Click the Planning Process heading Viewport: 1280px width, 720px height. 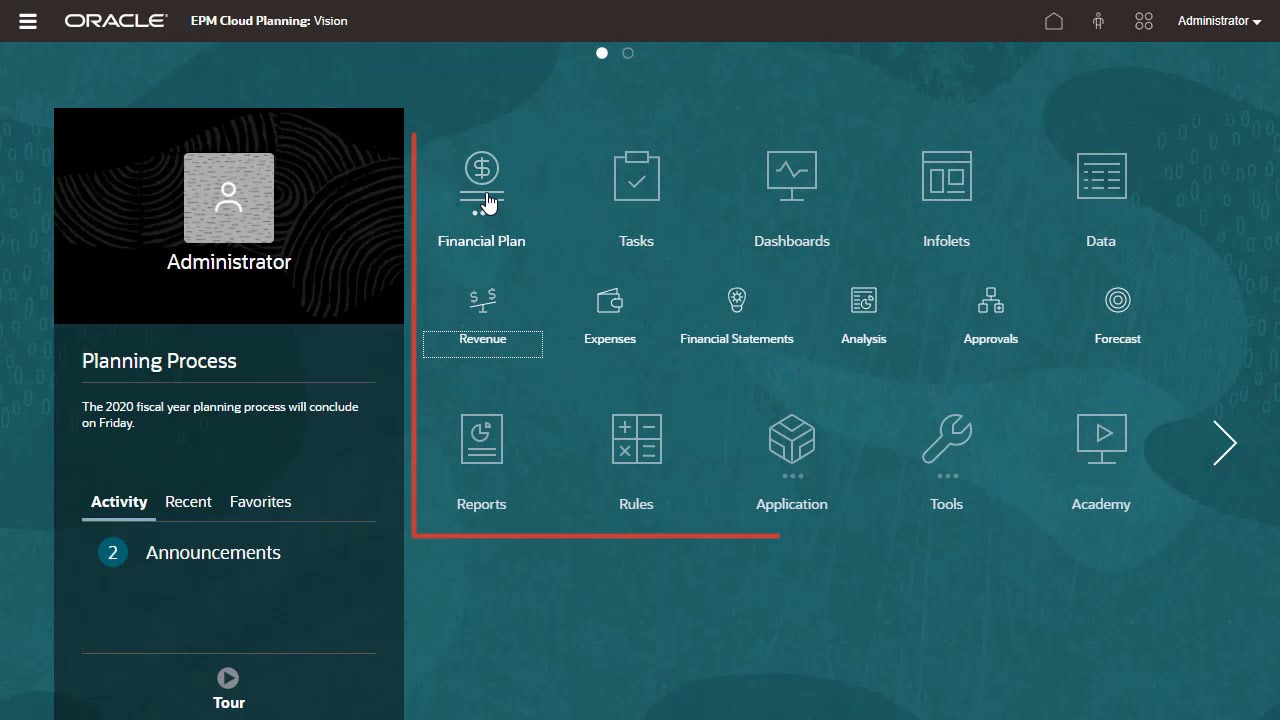click(159, 361)
